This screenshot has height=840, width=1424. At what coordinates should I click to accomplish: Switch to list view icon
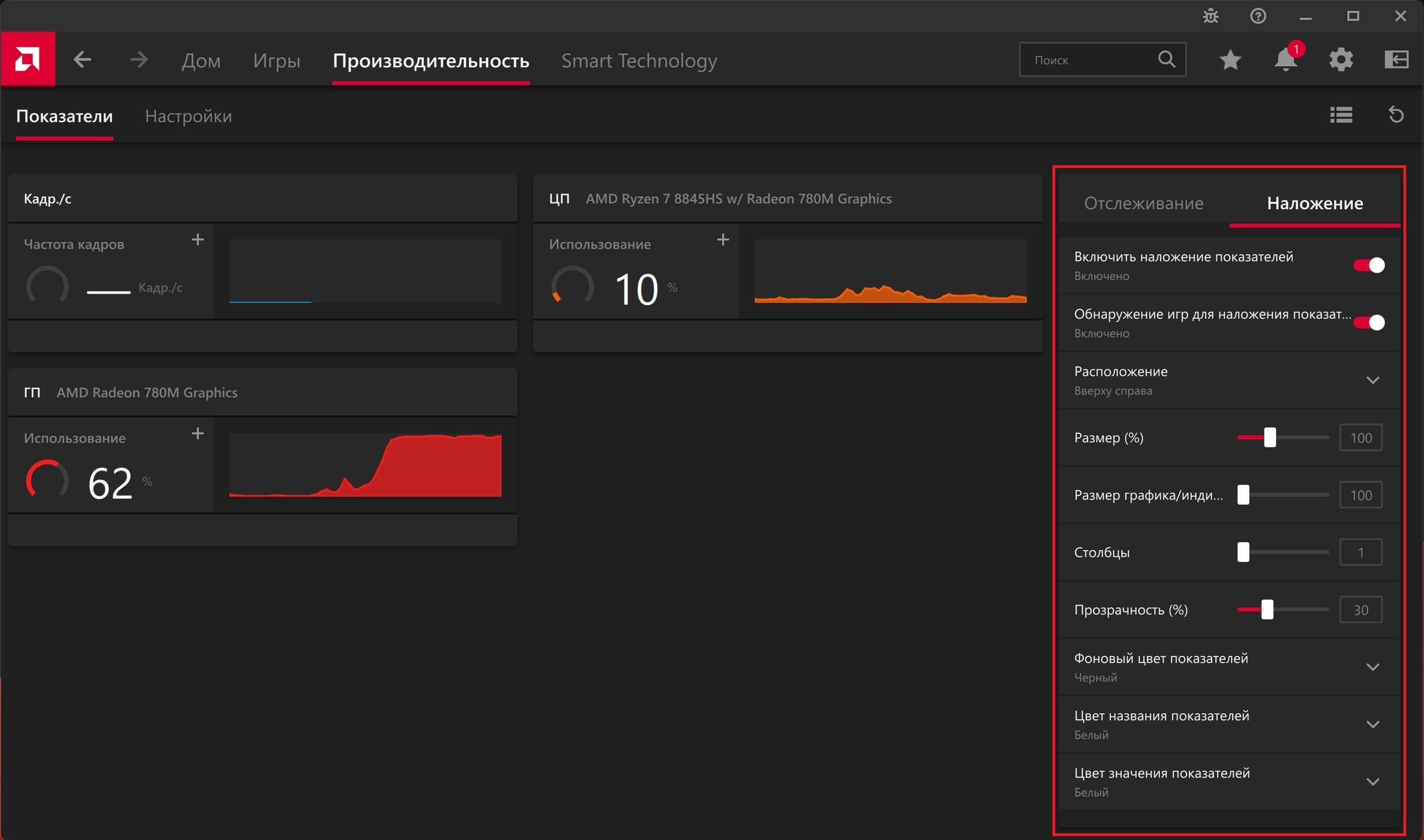coord(1341,115)
